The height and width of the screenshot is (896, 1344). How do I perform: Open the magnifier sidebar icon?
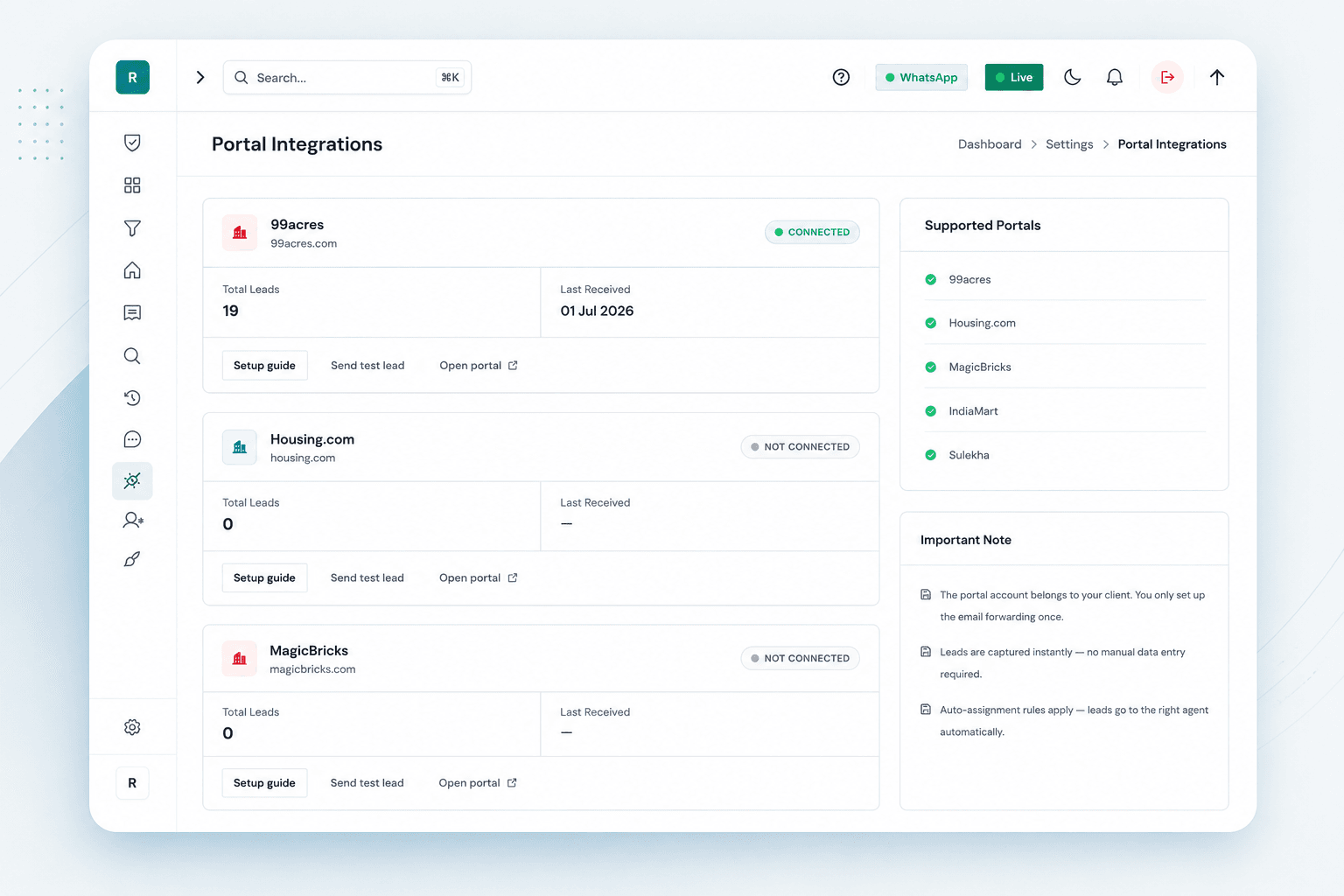click(x=132, y=355)
